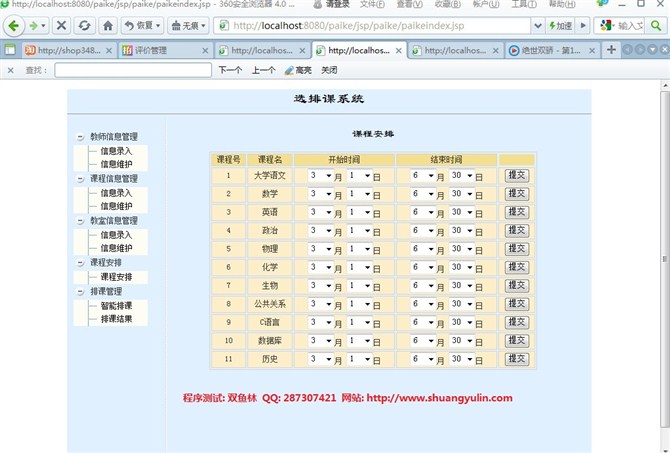Screen dimensions: 670x453
Task: Open the tab sidebar panel icon
Action: pos(10,50)
